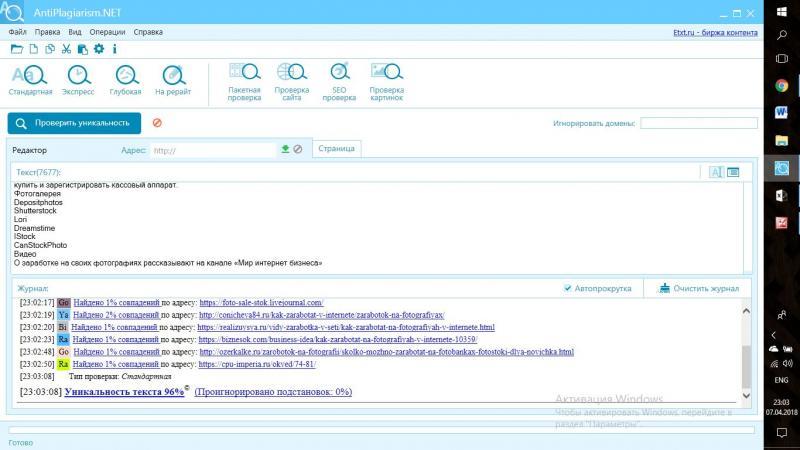Click the text view mode icon

pos(716,172)
